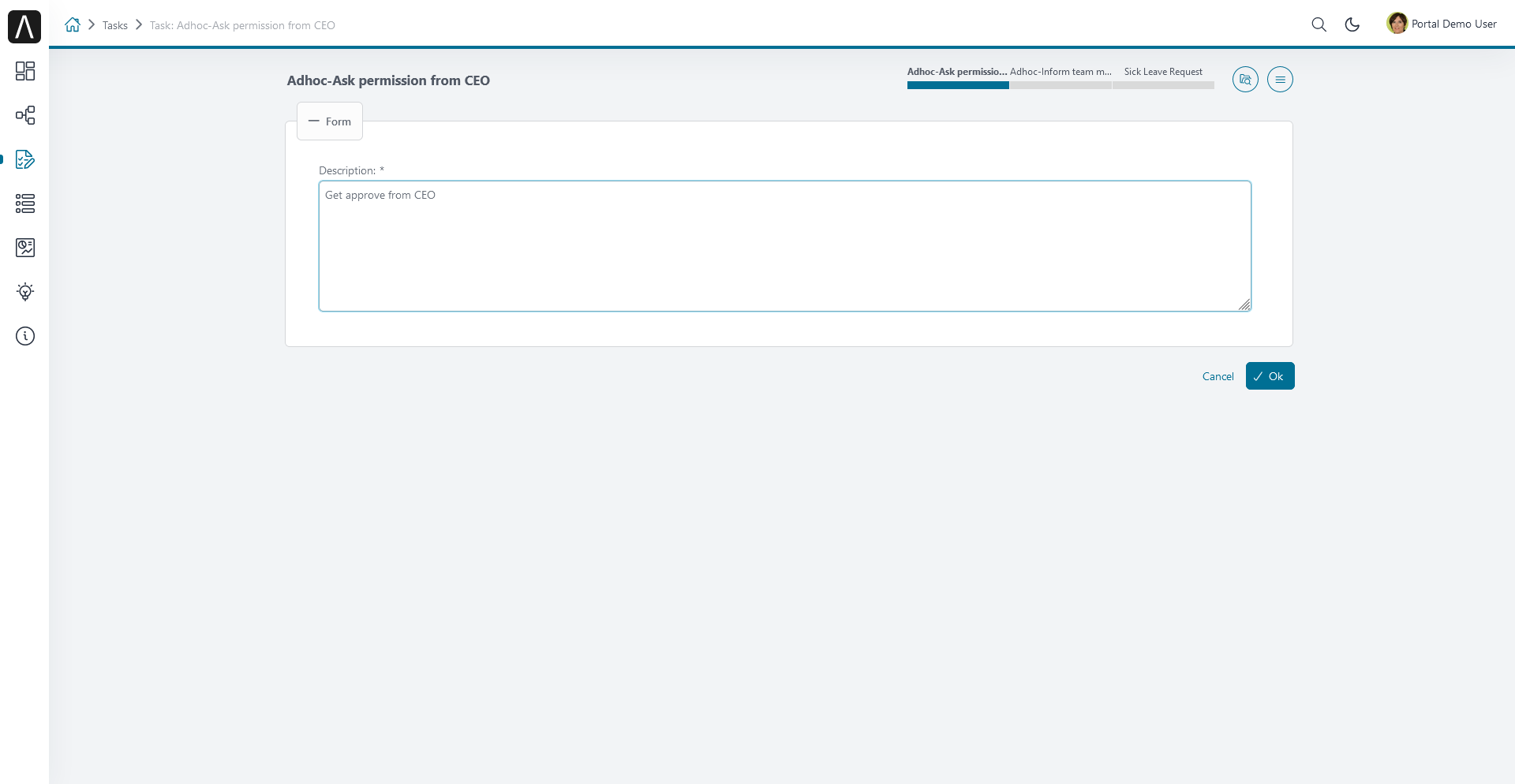Open the lightbulb ideas icon in sidebar

coord(25,292)
